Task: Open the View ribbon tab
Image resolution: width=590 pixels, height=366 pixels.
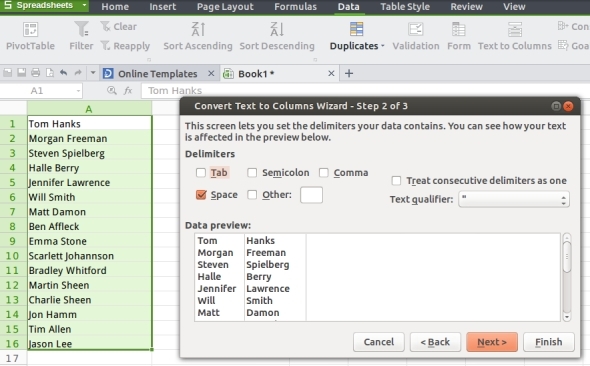Action: tap(514, 7)
